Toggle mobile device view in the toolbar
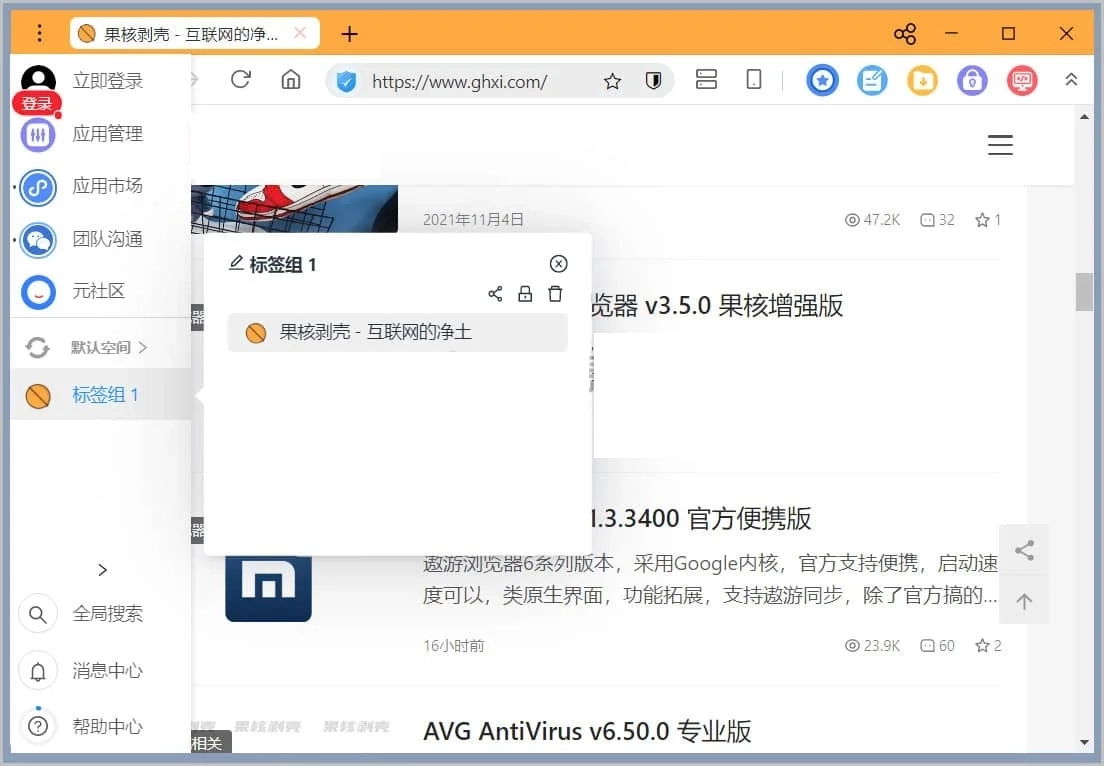This screenshot has height=766, width=1104. (753, 80)
